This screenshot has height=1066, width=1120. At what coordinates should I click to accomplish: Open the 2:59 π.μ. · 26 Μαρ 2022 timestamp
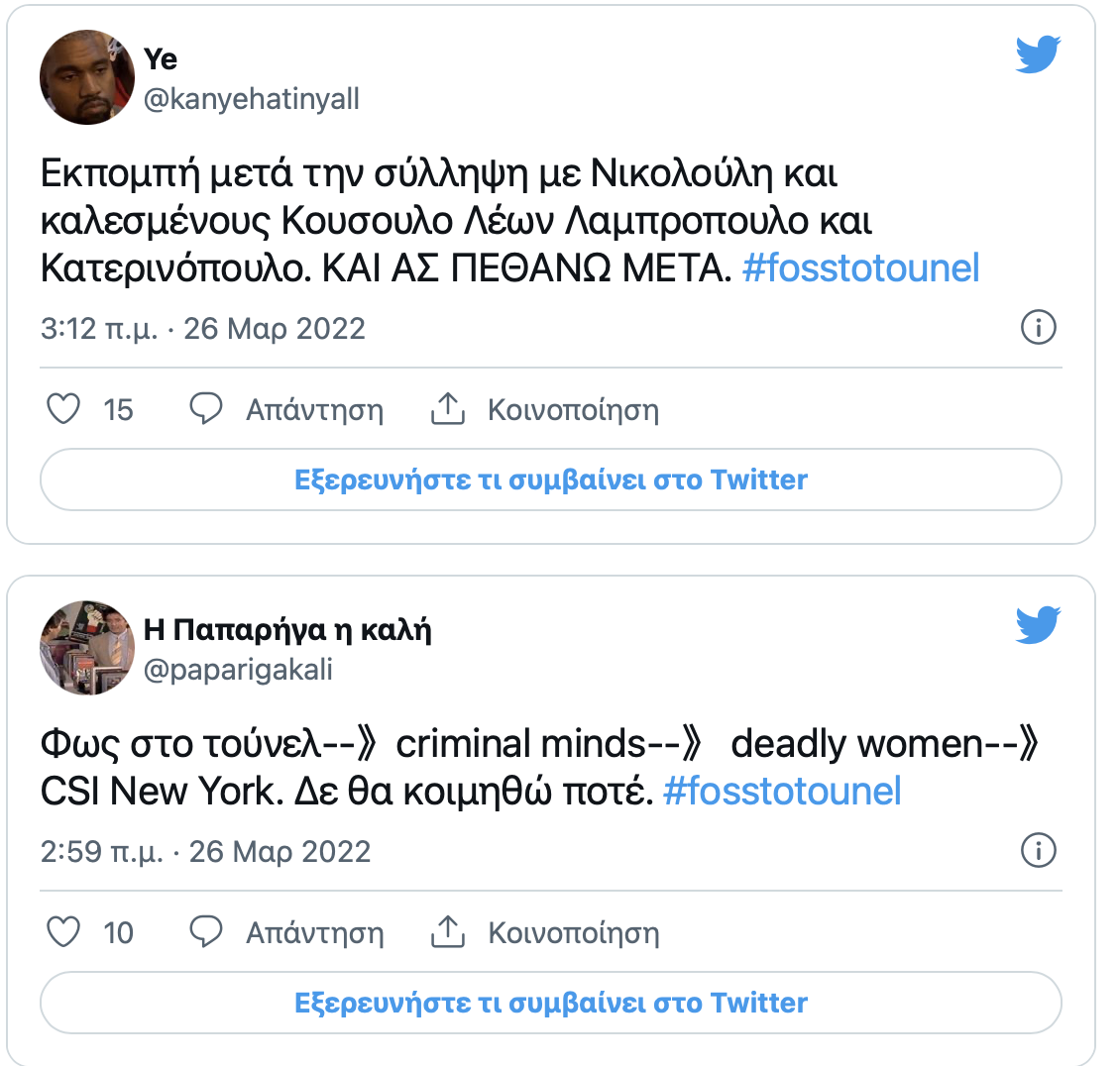tap(205, 851)
